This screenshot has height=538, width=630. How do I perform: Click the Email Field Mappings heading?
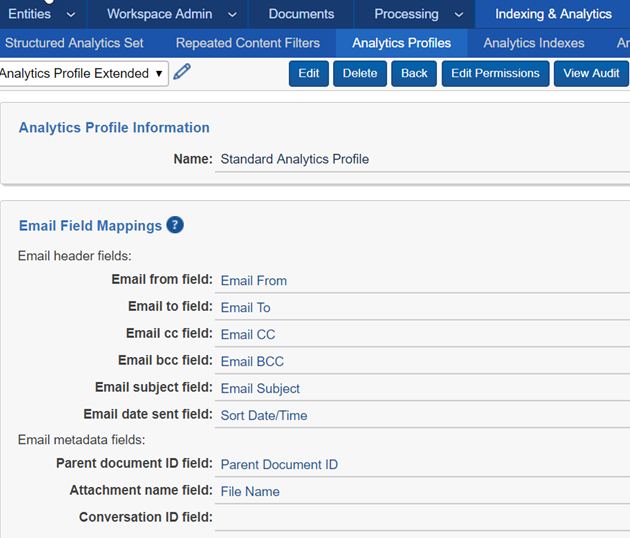coord(90,226)
